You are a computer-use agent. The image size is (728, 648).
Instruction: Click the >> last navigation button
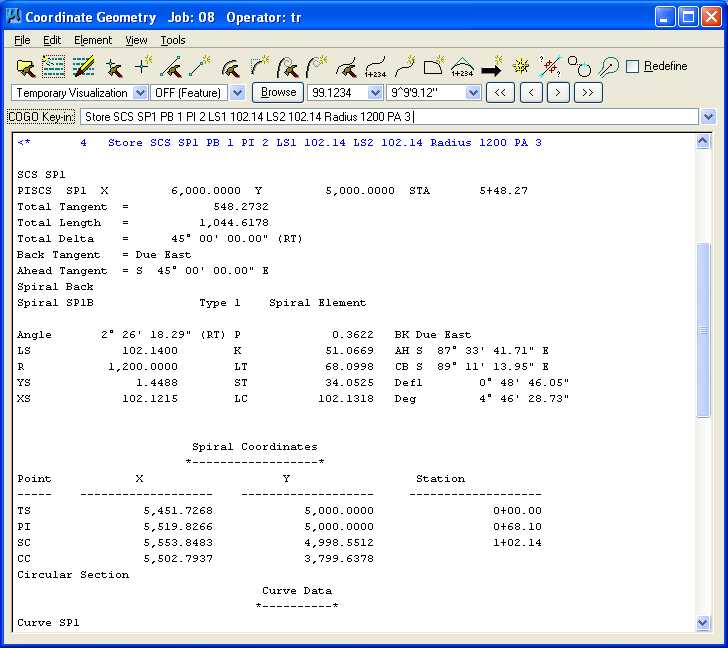pyautogui.click(x=590, y=93)
